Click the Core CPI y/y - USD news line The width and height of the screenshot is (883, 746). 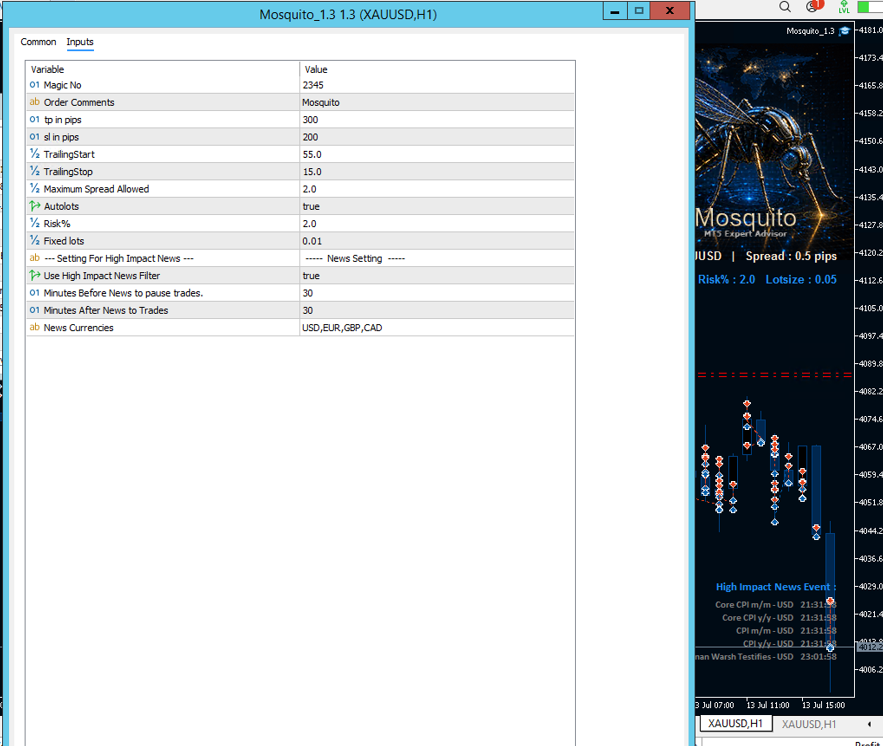tap(779, 618)
